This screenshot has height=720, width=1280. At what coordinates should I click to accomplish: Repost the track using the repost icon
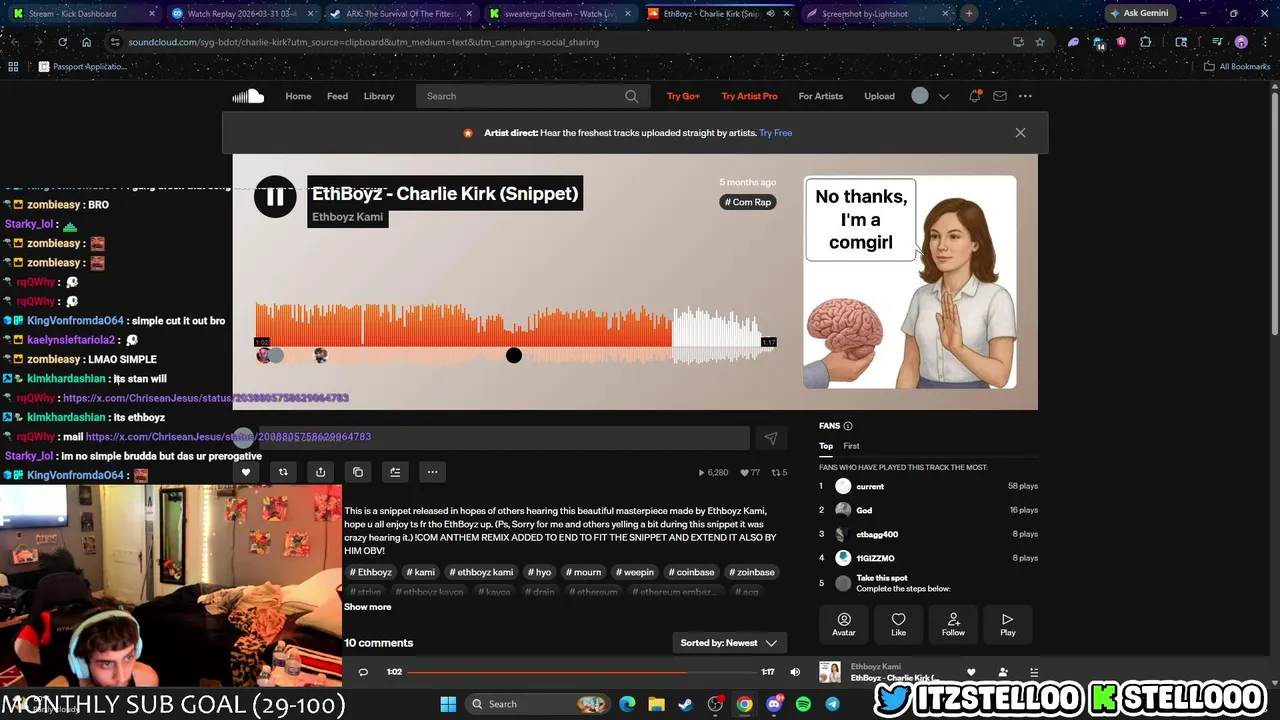click(x=283, y=472)
